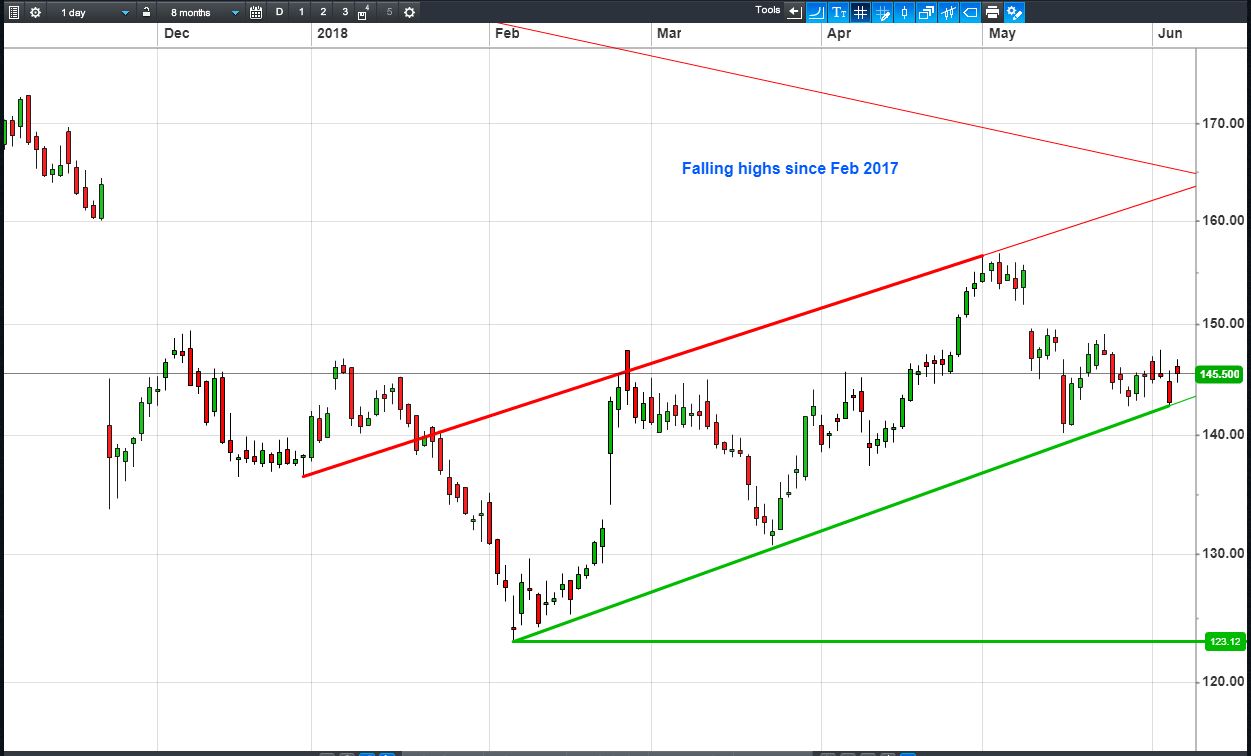Click the Dec date axis label
Viewport: 1251px width, 756px height.
tap(177, 34)
